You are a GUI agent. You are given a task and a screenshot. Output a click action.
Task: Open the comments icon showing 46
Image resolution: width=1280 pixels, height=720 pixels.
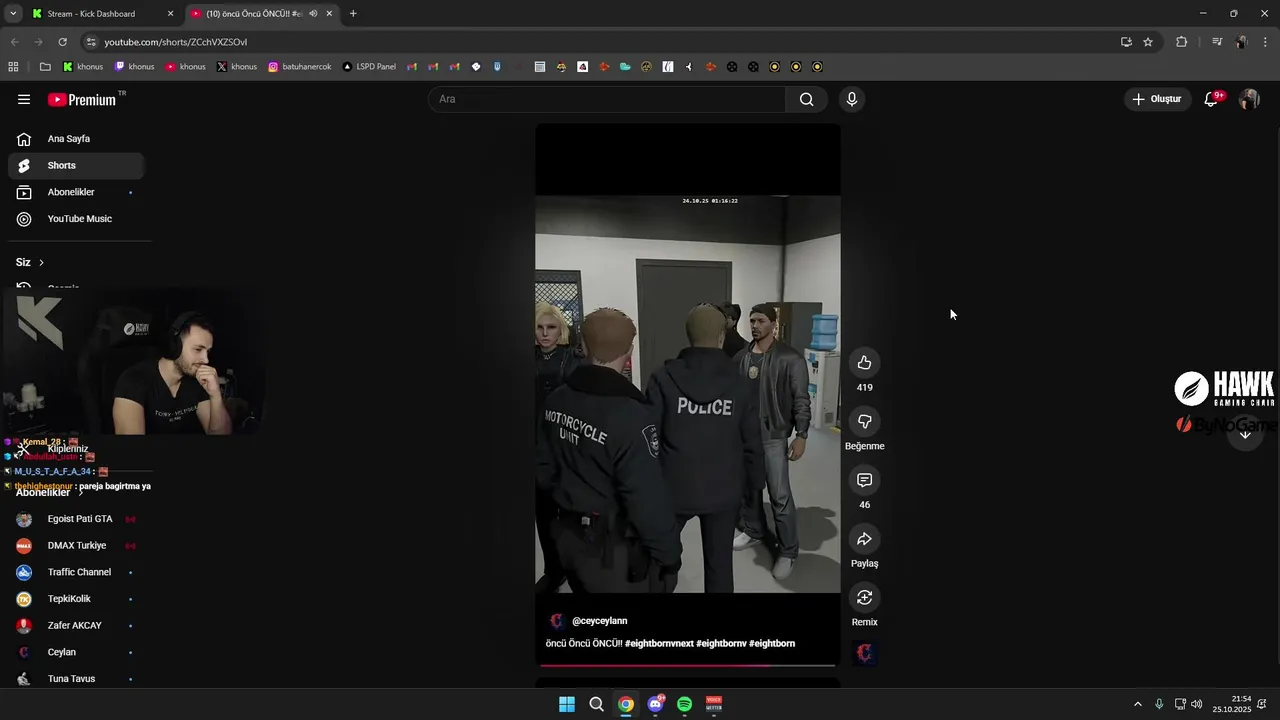[864, 480]
